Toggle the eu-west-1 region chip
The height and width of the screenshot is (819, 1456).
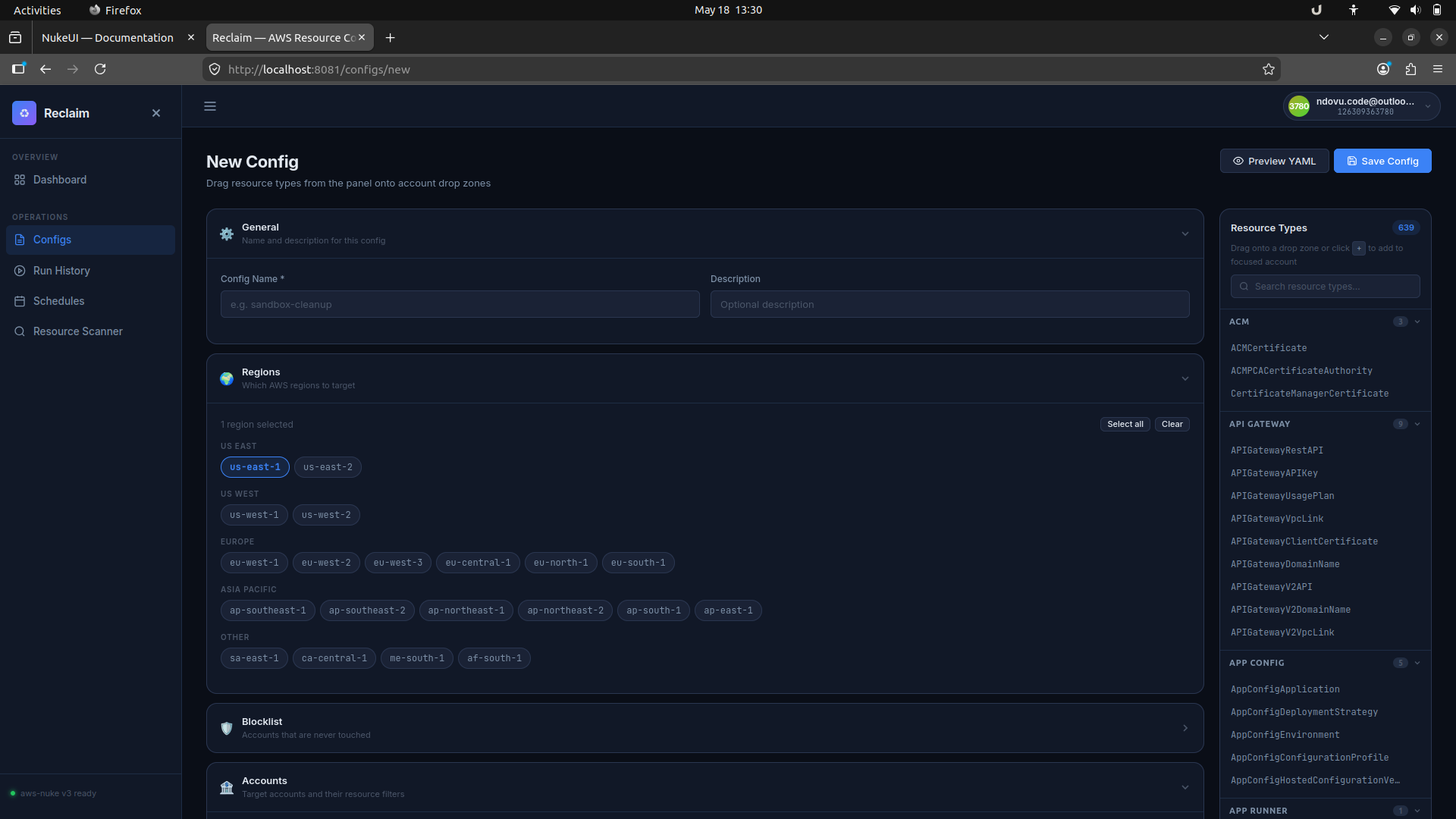click(254, 563)
